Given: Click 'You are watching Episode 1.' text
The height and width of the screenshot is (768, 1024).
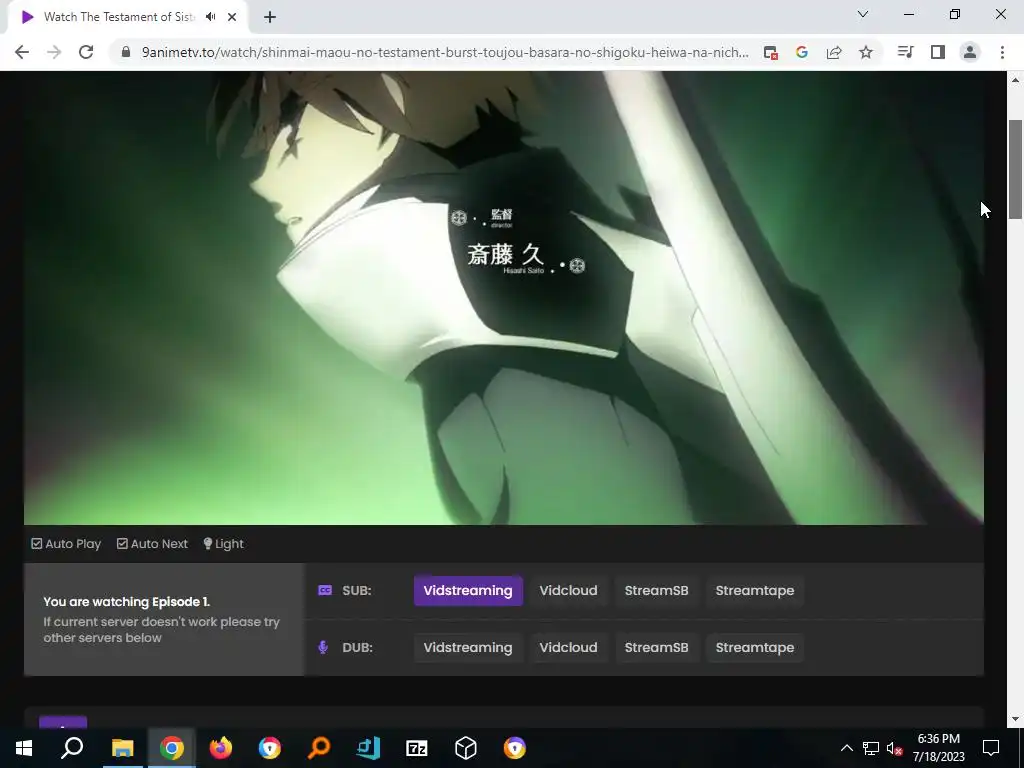Looking at the screenshot, I should [127, 601].
